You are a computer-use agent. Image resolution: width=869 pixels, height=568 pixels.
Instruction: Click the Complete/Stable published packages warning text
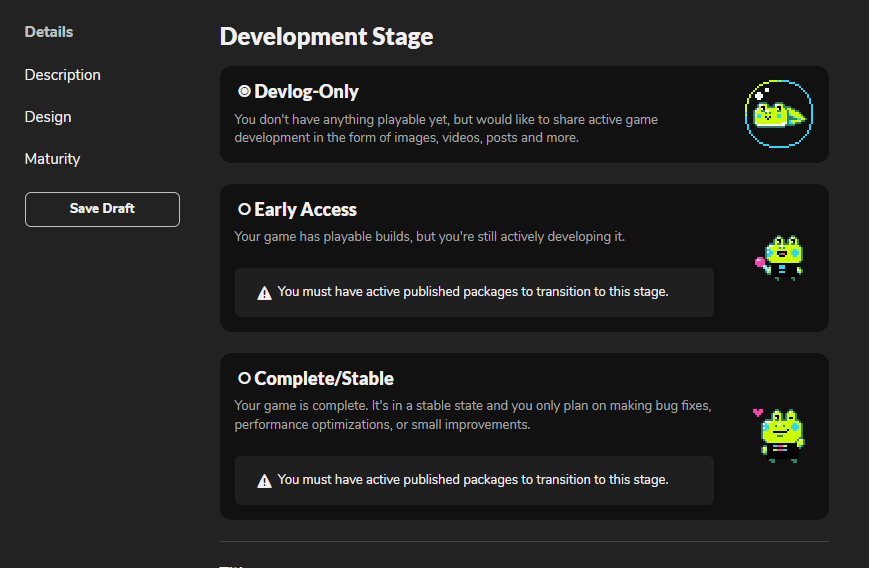(x=473, y=480)
